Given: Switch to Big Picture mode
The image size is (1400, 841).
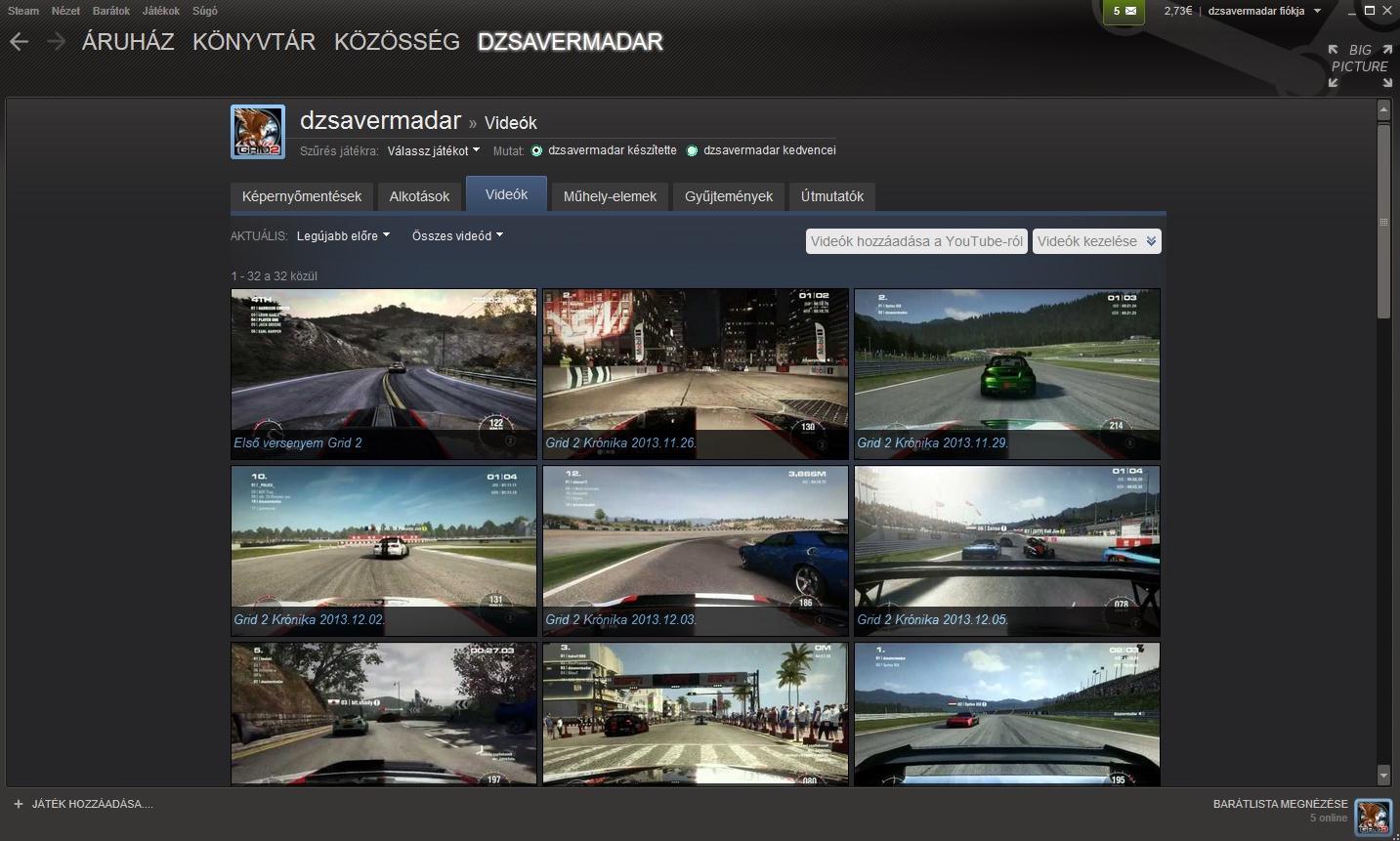Looking at the screenshot, I should [1359, 65].
